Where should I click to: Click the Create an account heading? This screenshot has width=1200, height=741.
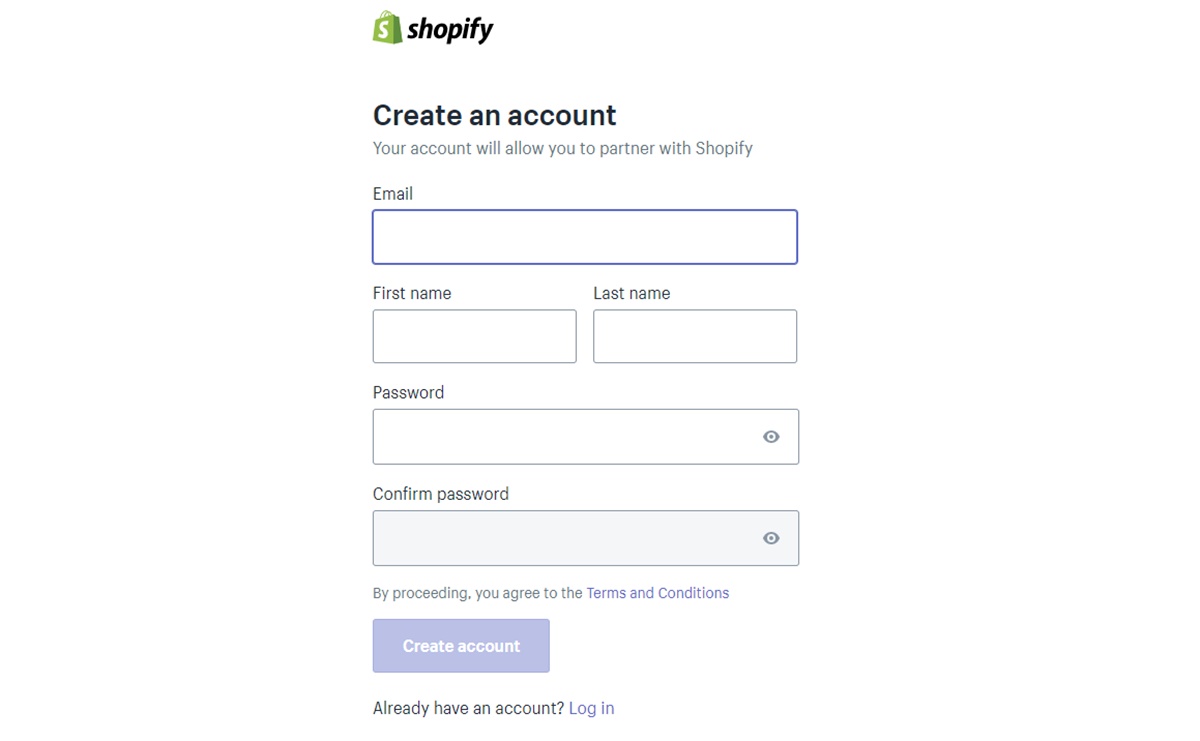click(x=495, y=115)
